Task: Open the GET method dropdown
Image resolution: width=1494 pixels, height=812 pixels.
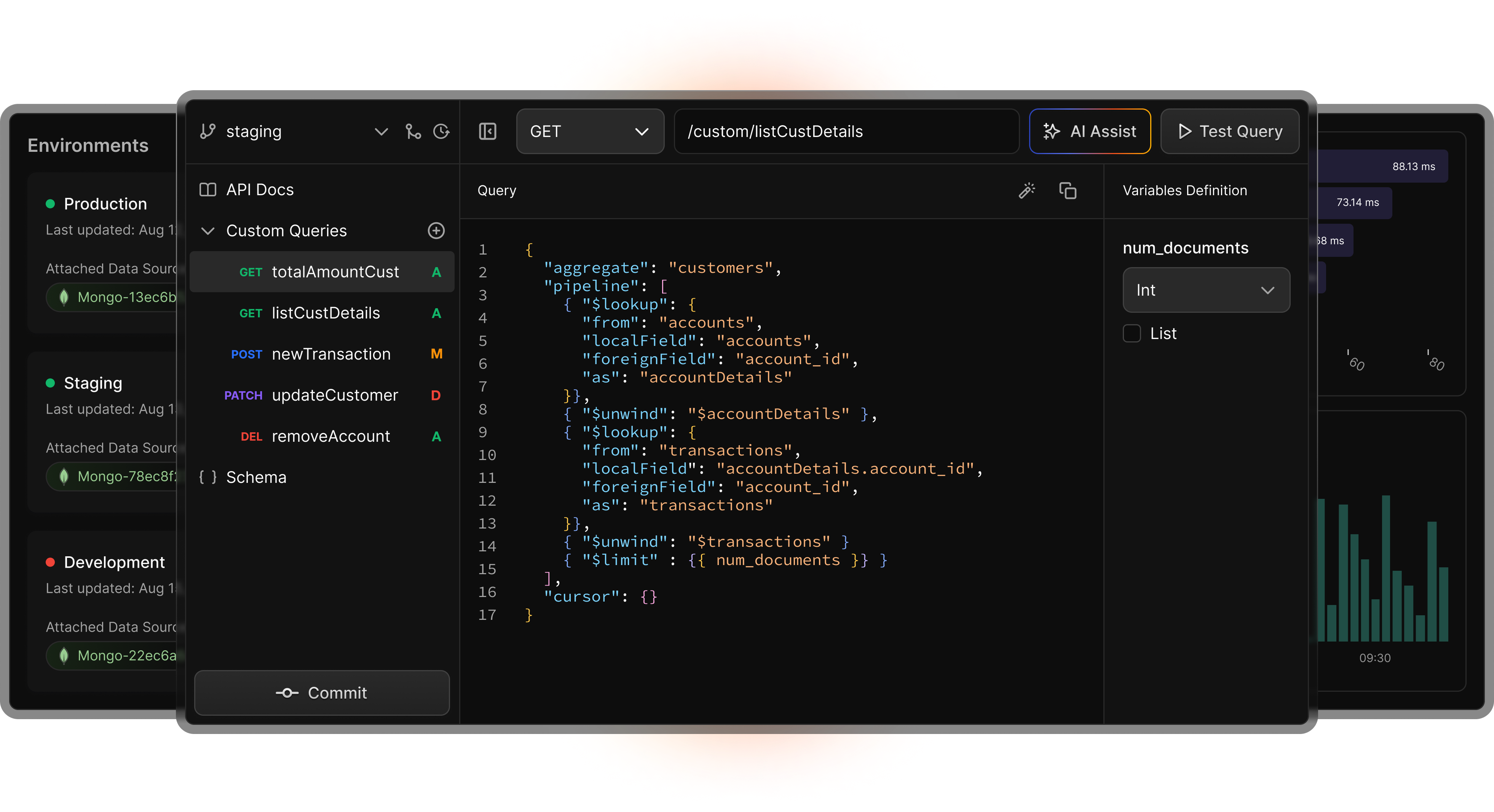Action: click(590, 132)
